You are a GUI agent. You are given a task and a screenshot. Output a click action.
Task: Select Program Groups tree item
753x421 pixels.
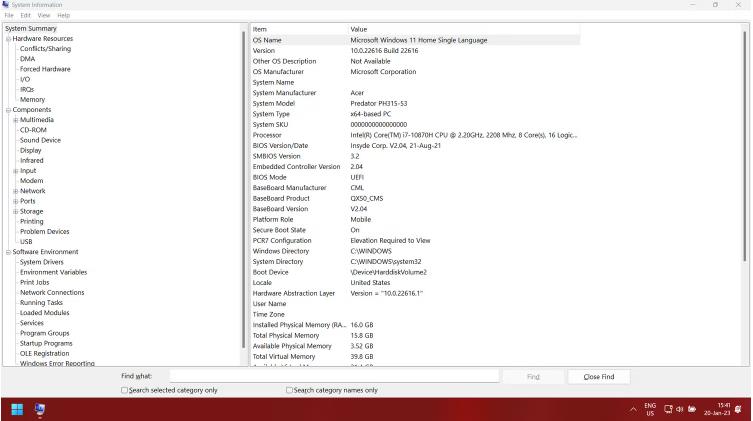(45, 333)
